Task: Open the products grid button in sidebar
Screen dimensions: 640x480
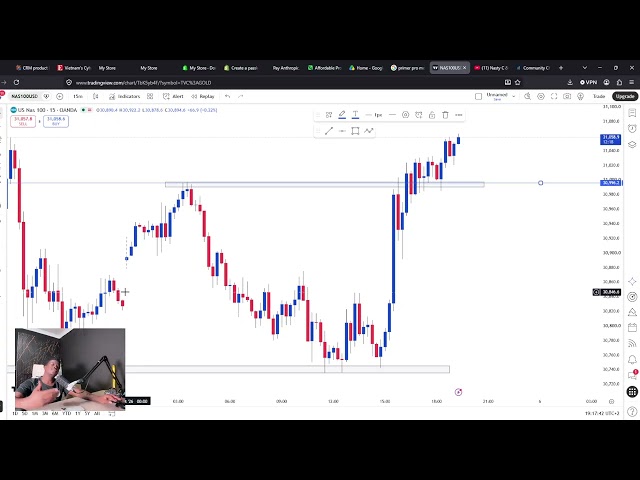Action: click(x=632, y=391)
